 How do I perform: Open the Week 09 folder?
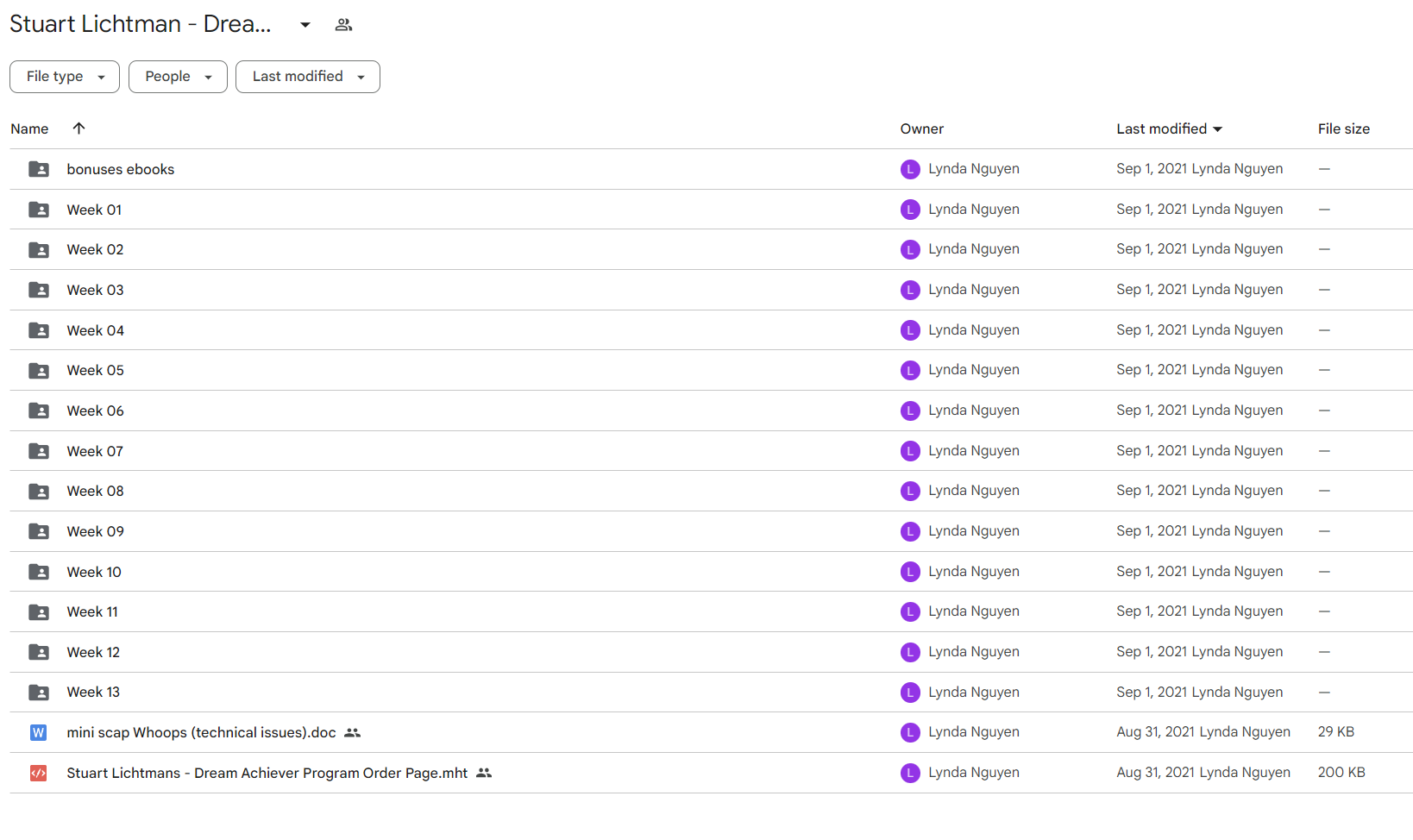pyautogui.click(x=95, y=531)
